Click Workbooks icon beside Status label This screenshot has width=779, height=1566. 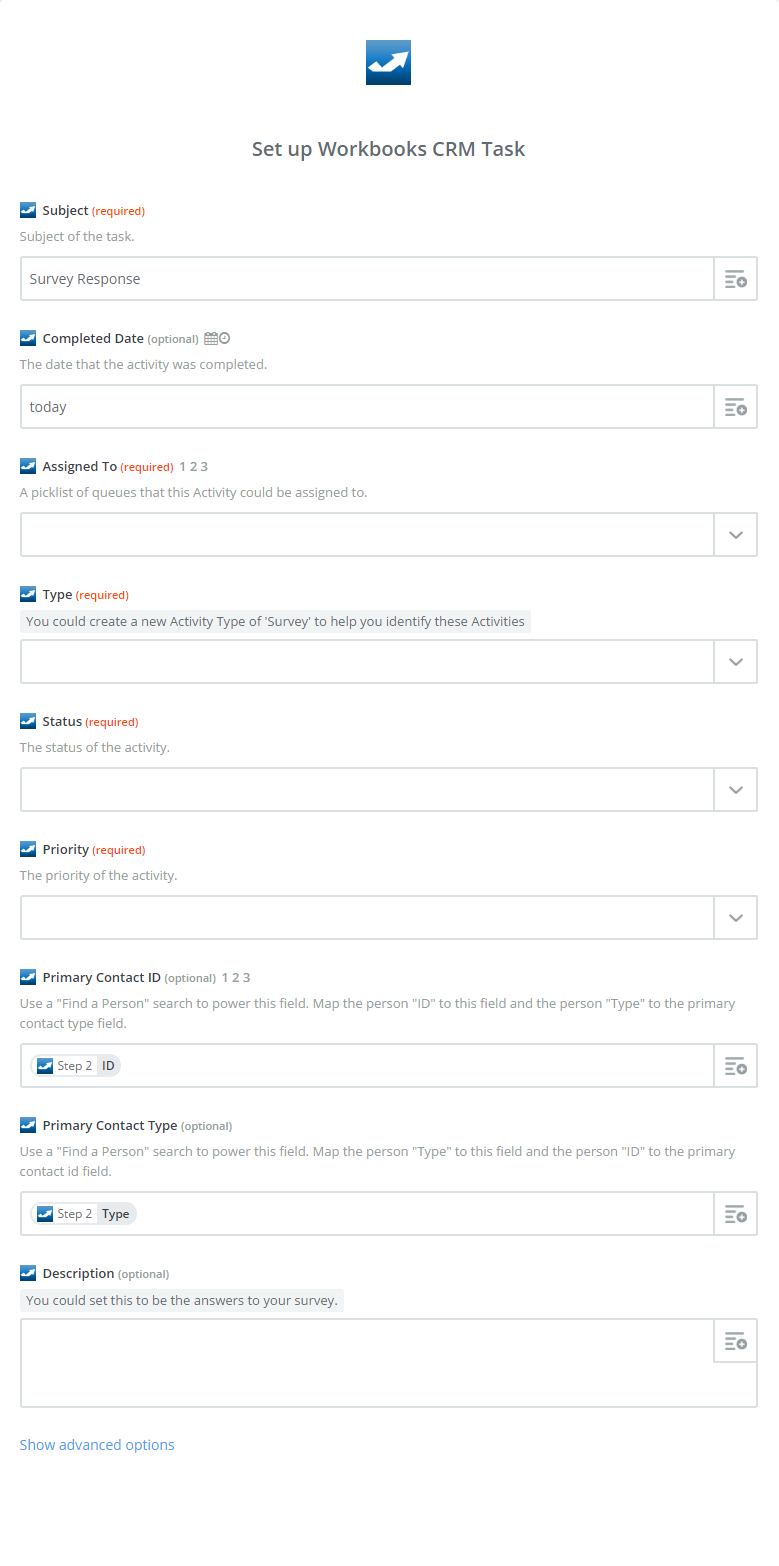(28, 722)
